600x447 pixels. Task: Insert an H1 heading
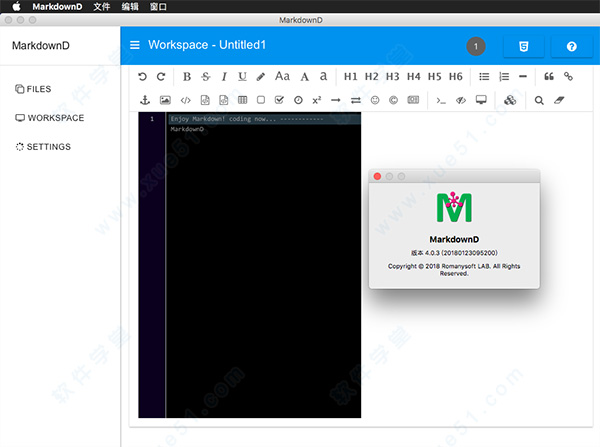tap(351, 77)
